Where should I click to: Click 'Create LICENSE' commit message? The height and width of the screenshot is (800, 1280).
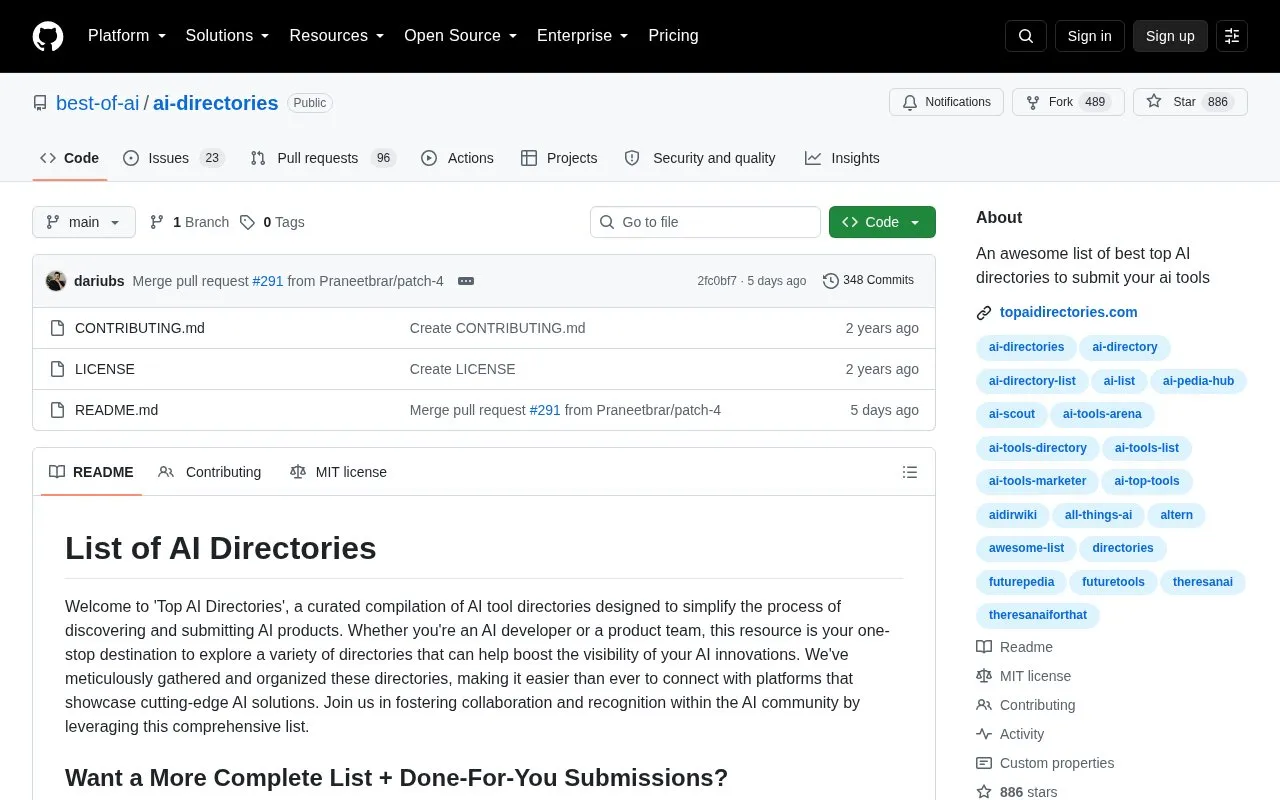click(463, 369)
